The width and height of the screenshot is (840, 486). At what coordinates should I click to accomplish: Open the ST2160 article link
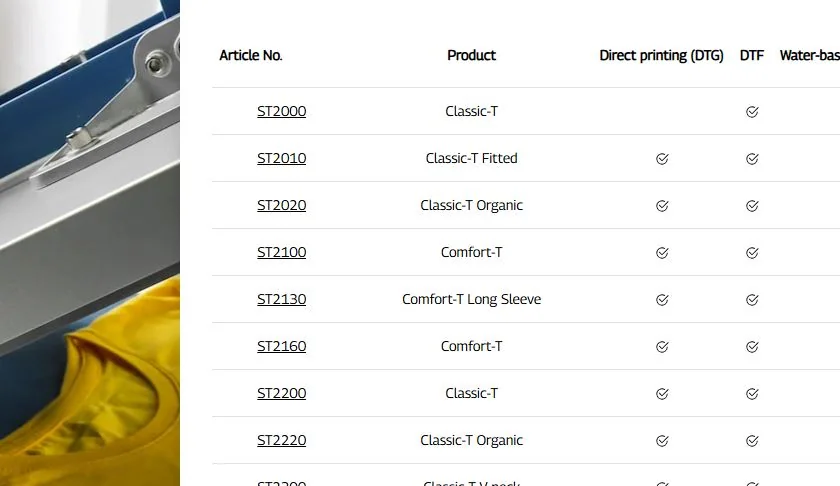point(281,346)
